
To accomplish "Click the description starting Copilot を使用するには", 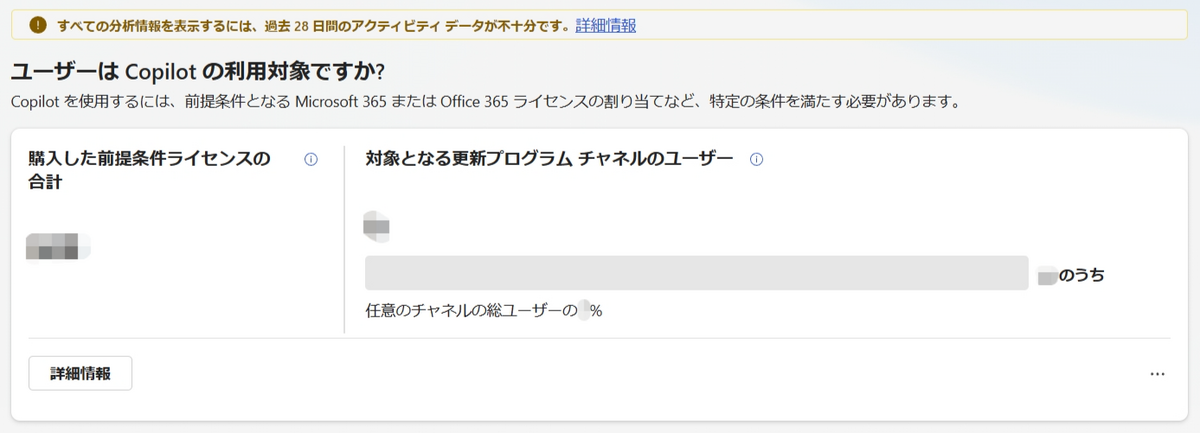I will point(489,102).
